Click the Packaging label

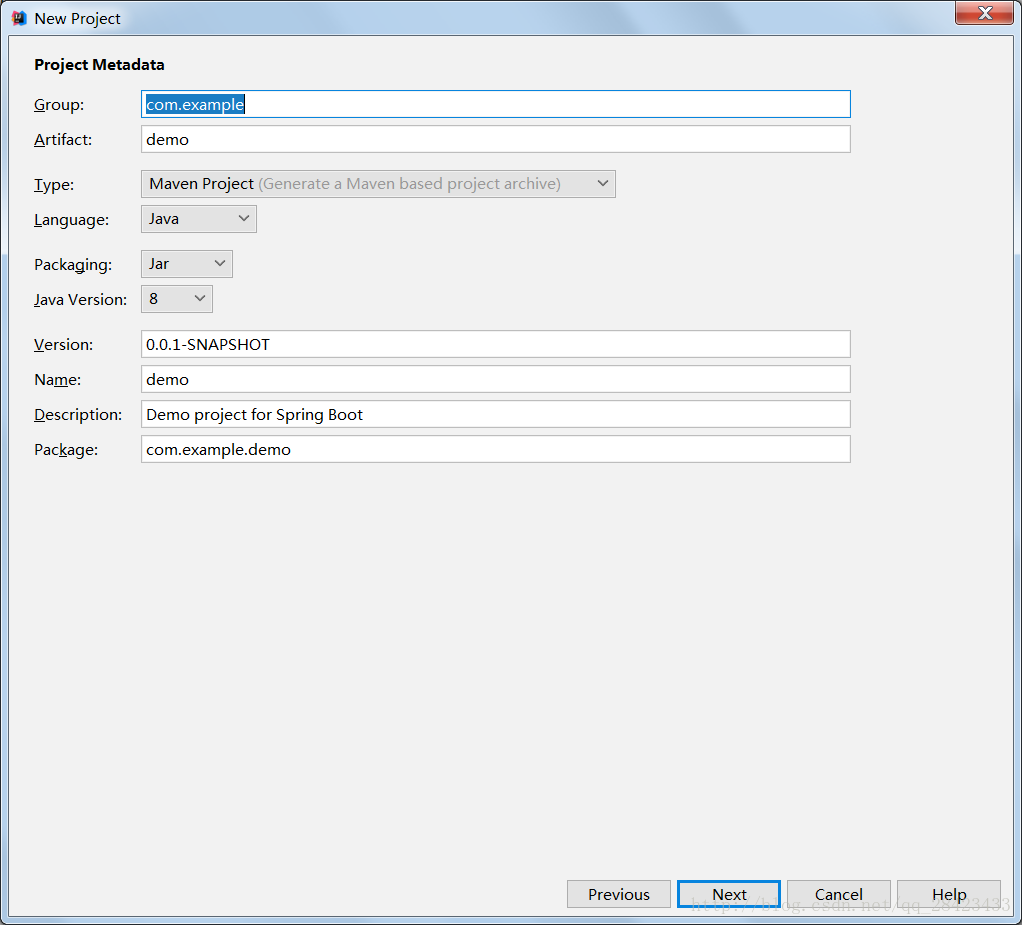click(x=72, y=265)
